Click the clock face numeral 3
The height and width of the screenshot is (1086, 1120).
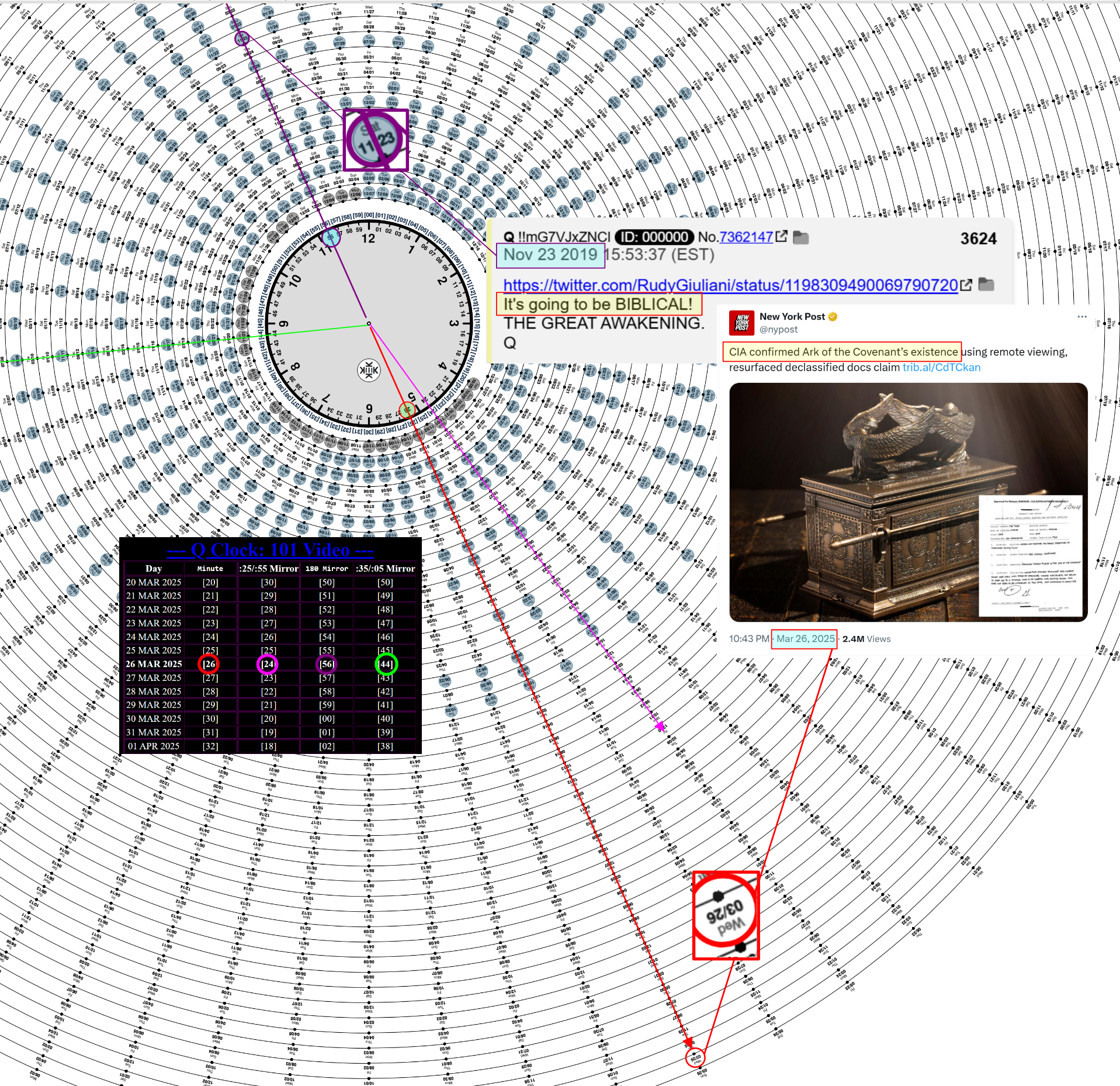coord(453,323)
